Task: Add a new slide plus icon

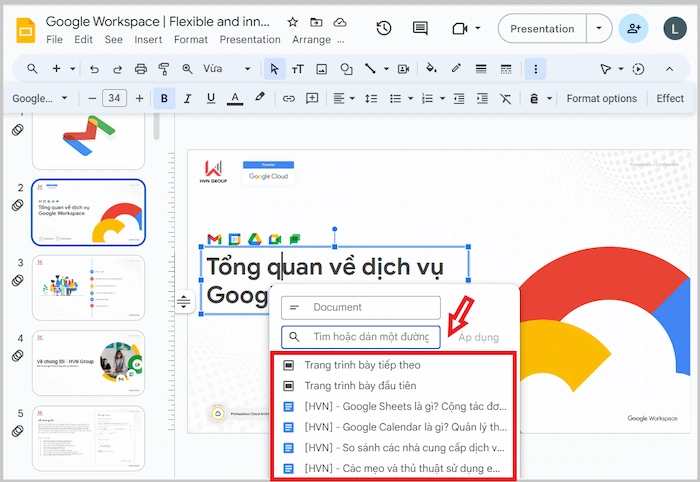Action: click(x=56, y=69)
